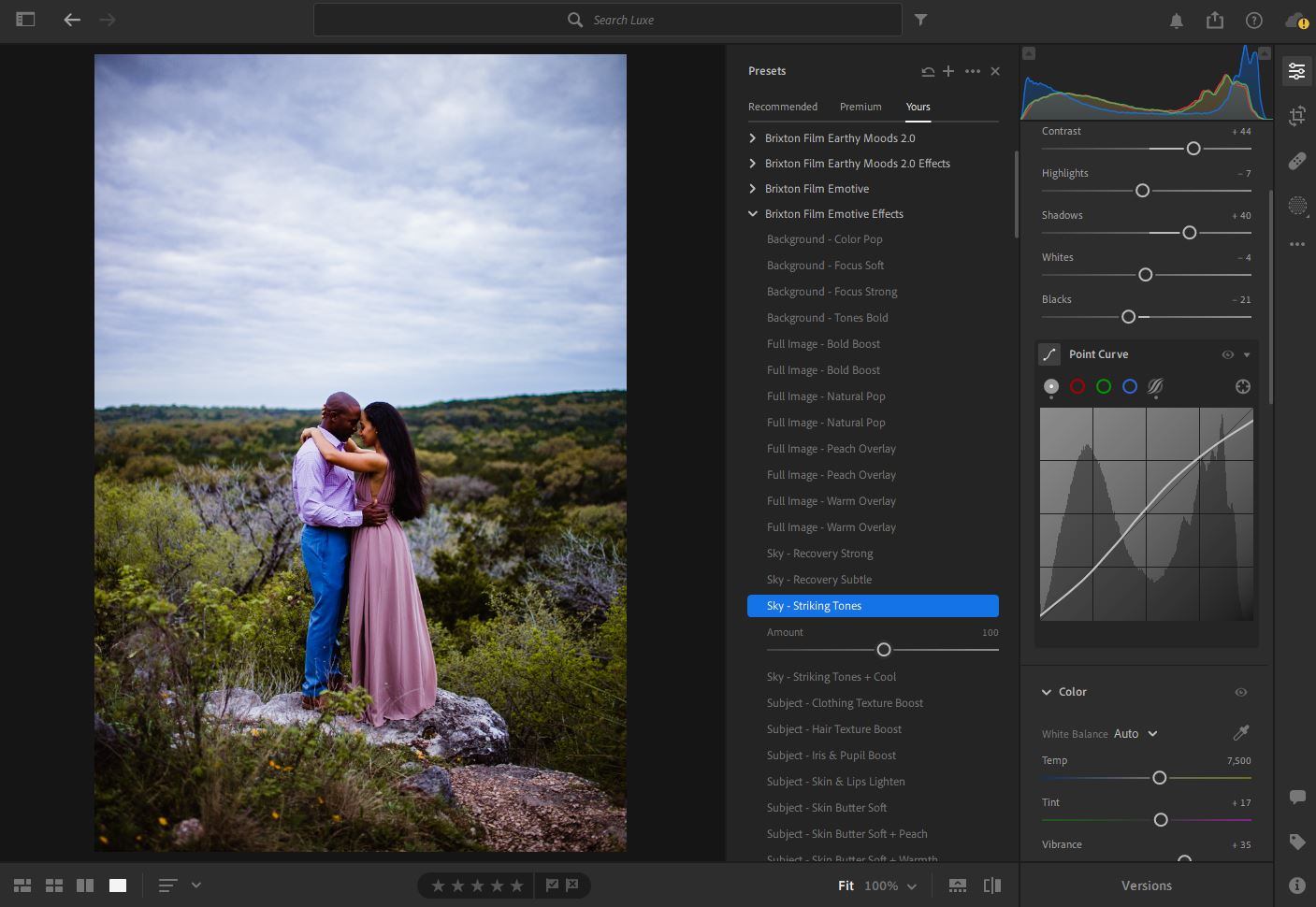Toggle Color panel visibility eye

click(1240, 692)
